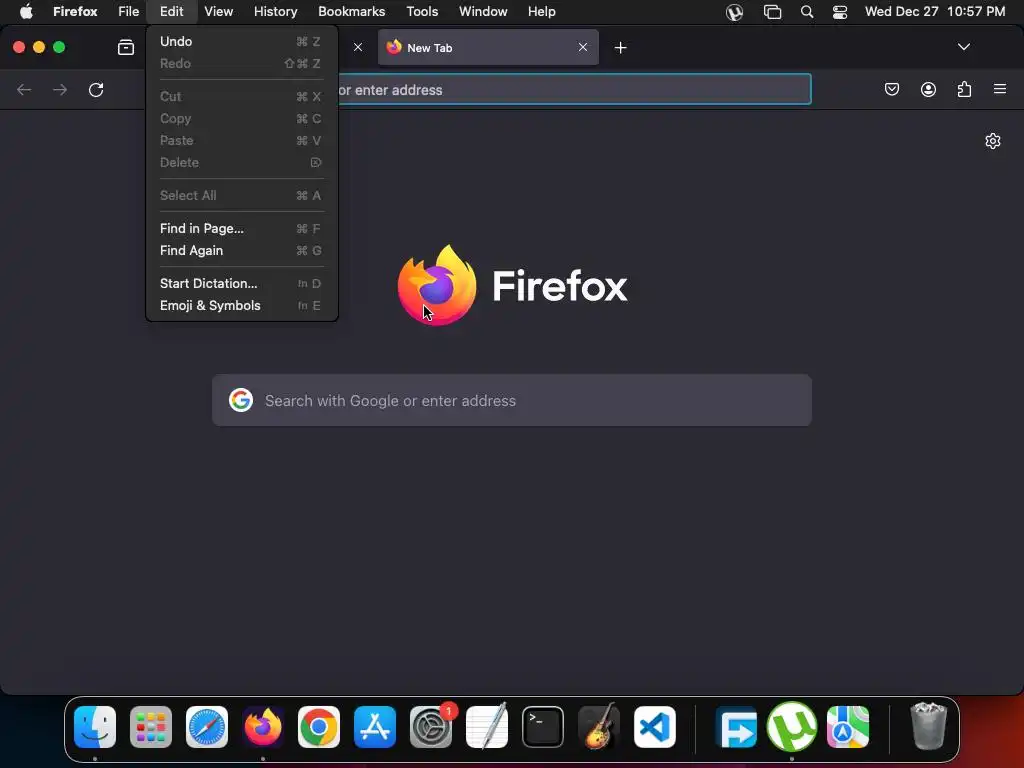
Task: Select Emoji & Symbols menu entry
Action: pyautogui.click(x=242, y=306)
